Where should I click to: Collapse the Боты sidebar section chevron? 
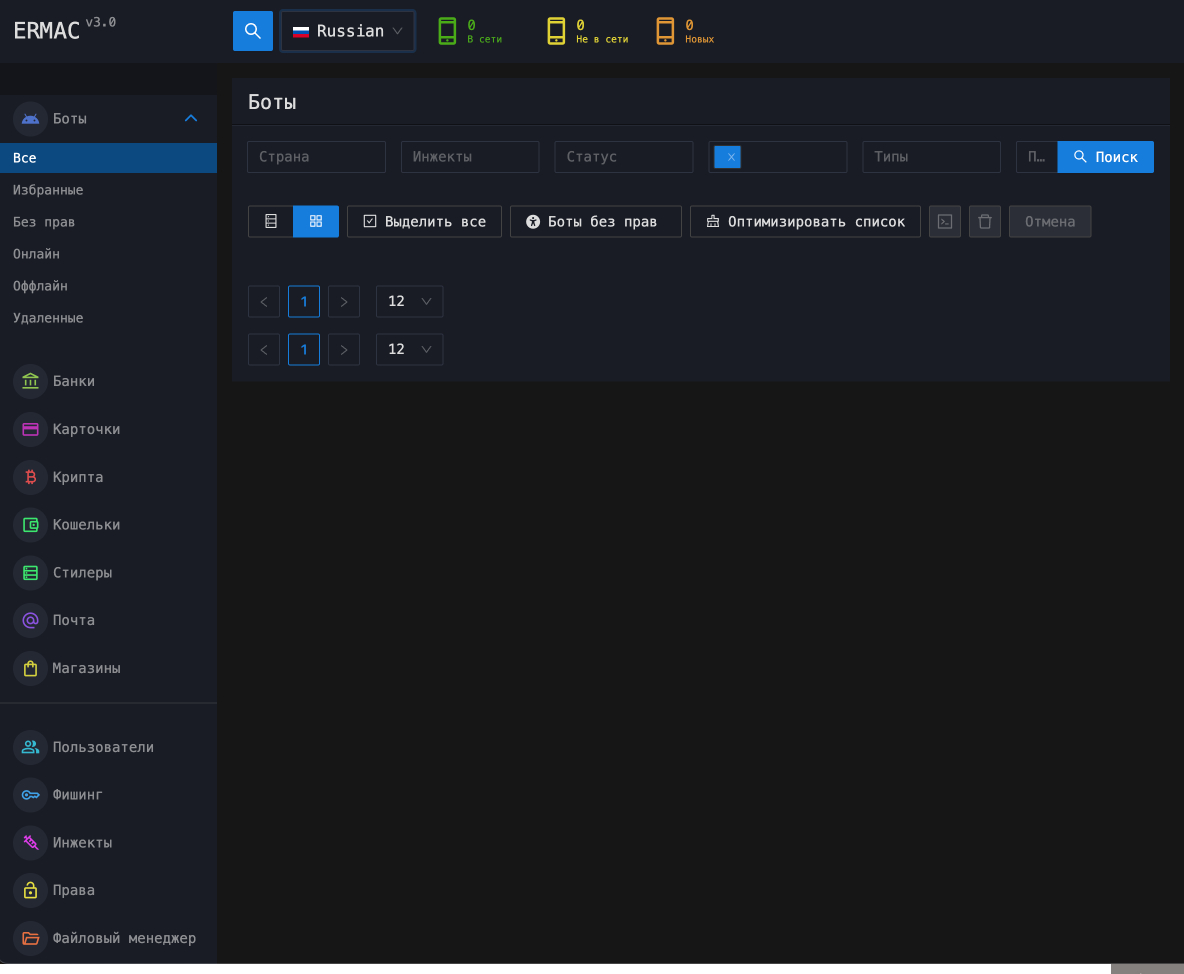click(191, 118)
